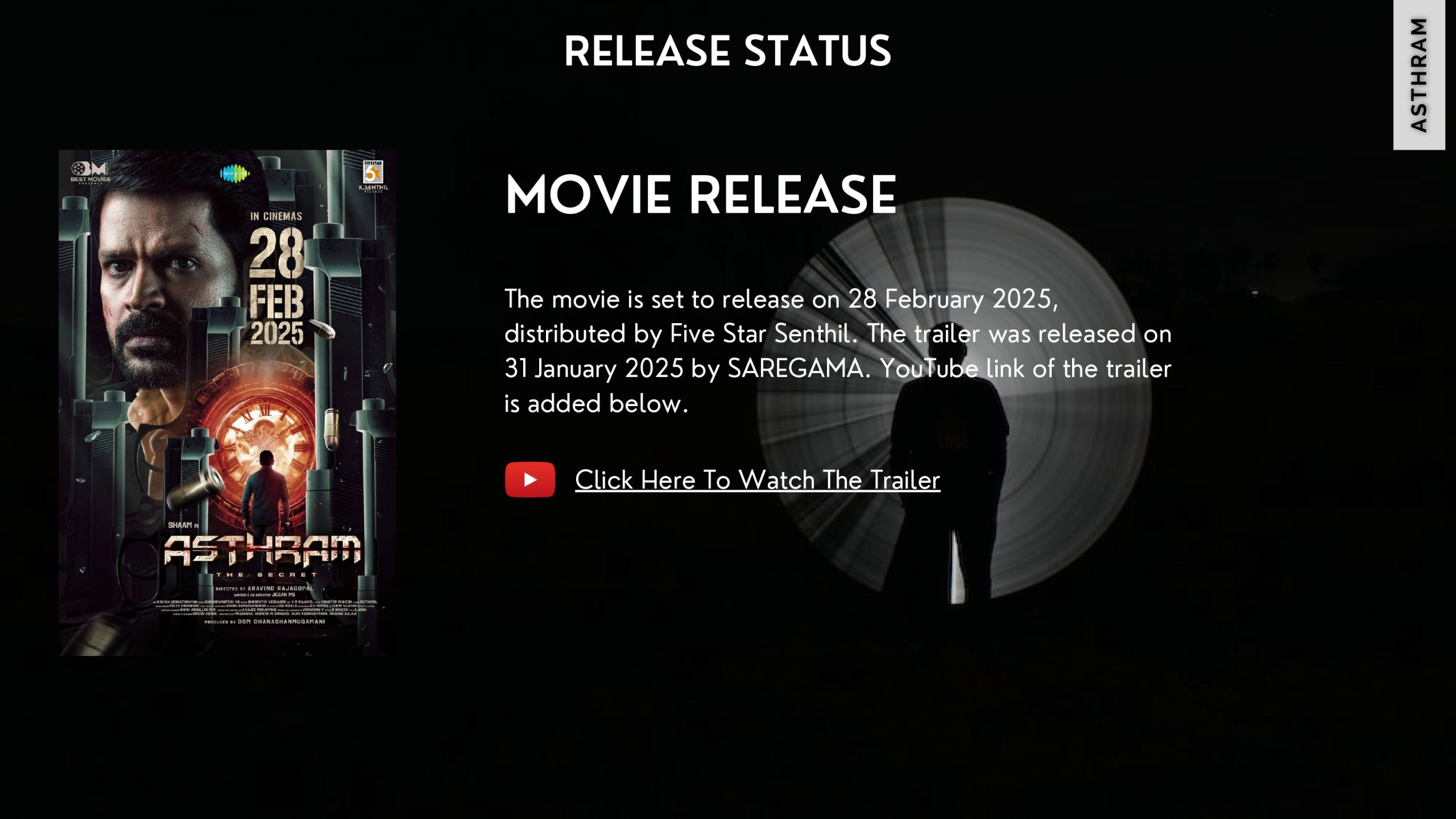Click the 28 FEB 2025 date on the poster
This screenshot has width=1456, height=819.
click(x=277, y=287)
